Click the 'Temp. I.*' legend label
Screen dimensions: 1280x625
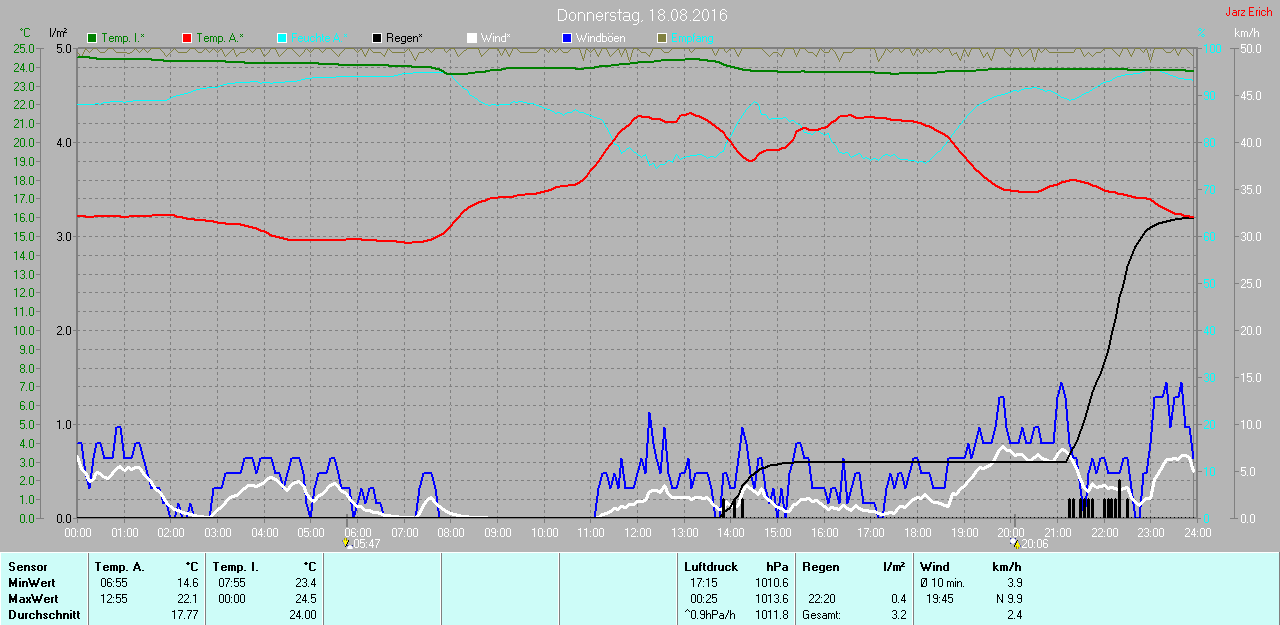(x=123, y=38)
